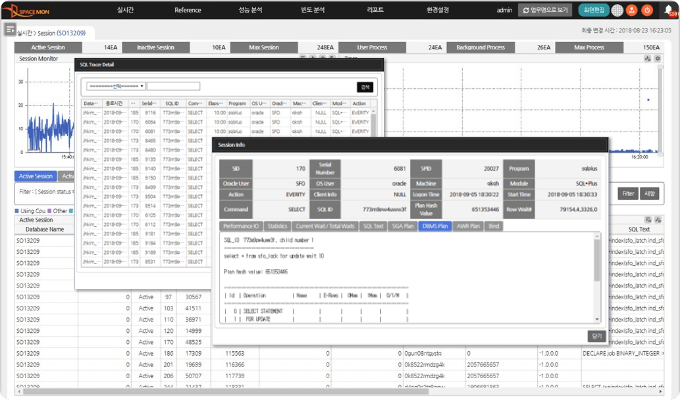
Task: Click the search button in SQL Tracer Detail
Action: tap(365, 87)
